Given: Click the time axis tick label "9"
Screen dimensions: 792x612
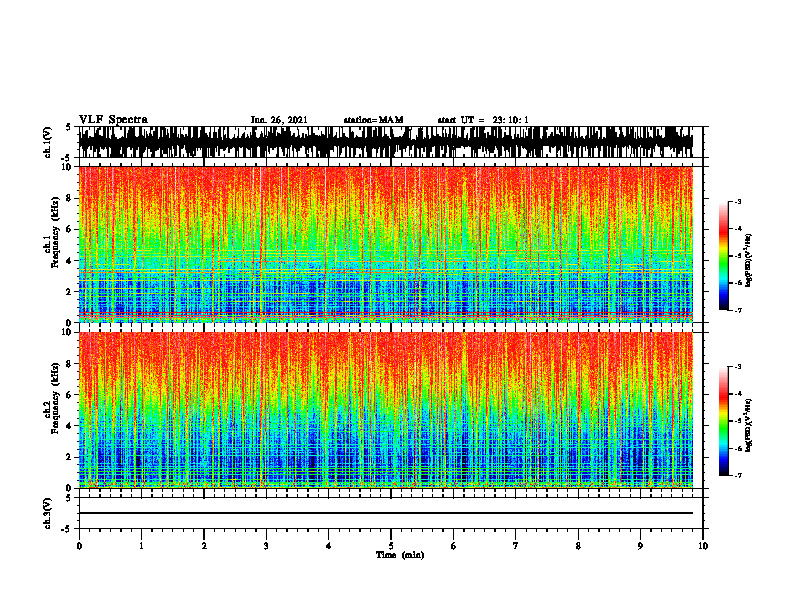Looking at the screenshot, I should [640, 546].
